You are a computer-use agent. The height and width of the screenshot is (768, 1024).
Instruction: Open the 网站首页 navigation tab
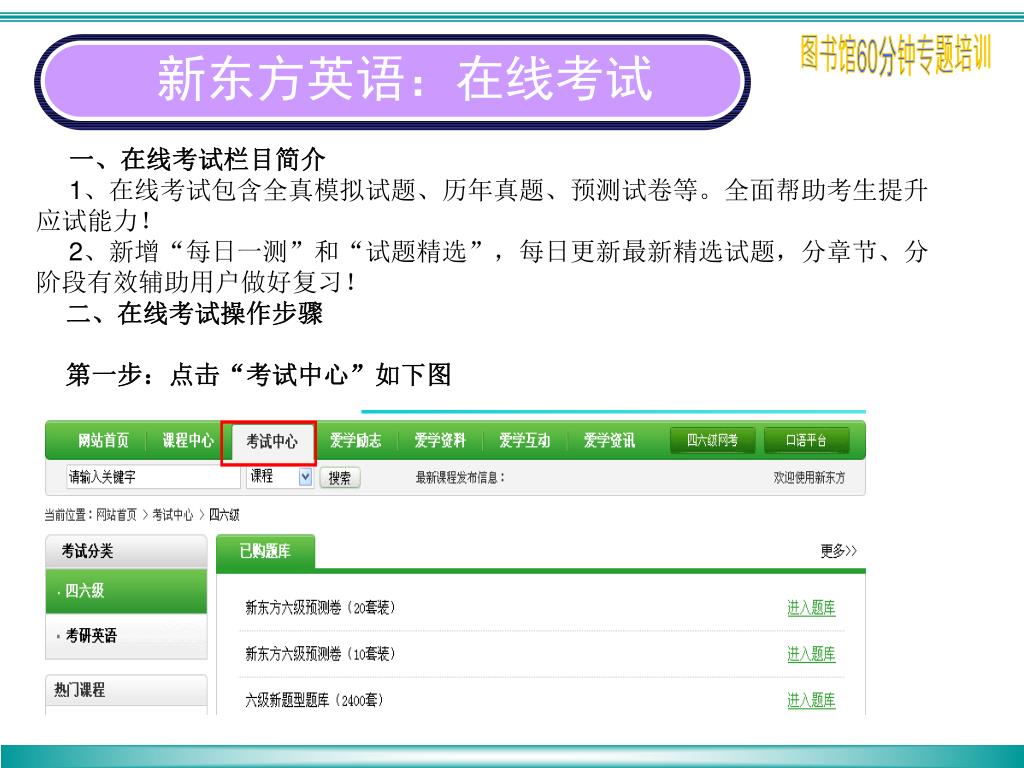[103, 440]
